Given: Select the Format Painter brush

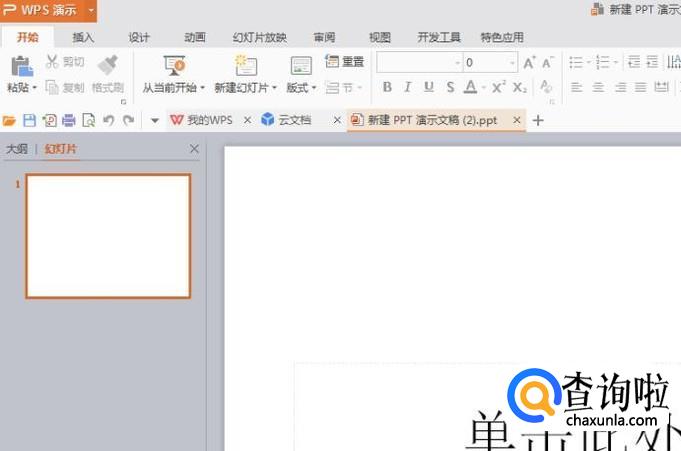Looking at the screenshot, I should coord(108,65).
